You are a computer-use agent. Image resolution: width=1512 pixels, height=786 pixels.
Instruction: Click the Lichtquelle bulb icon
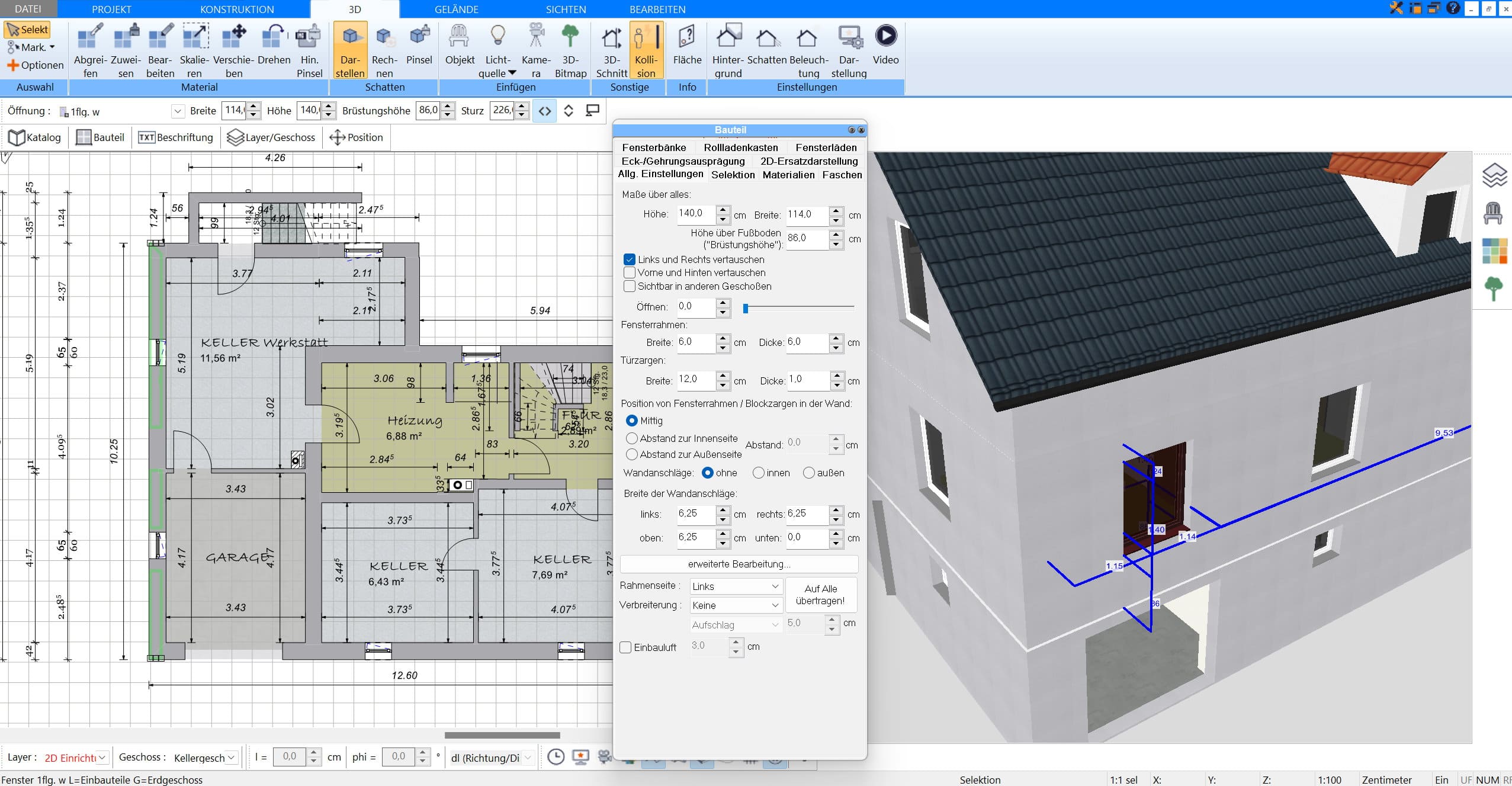click(x=498, y=36)
